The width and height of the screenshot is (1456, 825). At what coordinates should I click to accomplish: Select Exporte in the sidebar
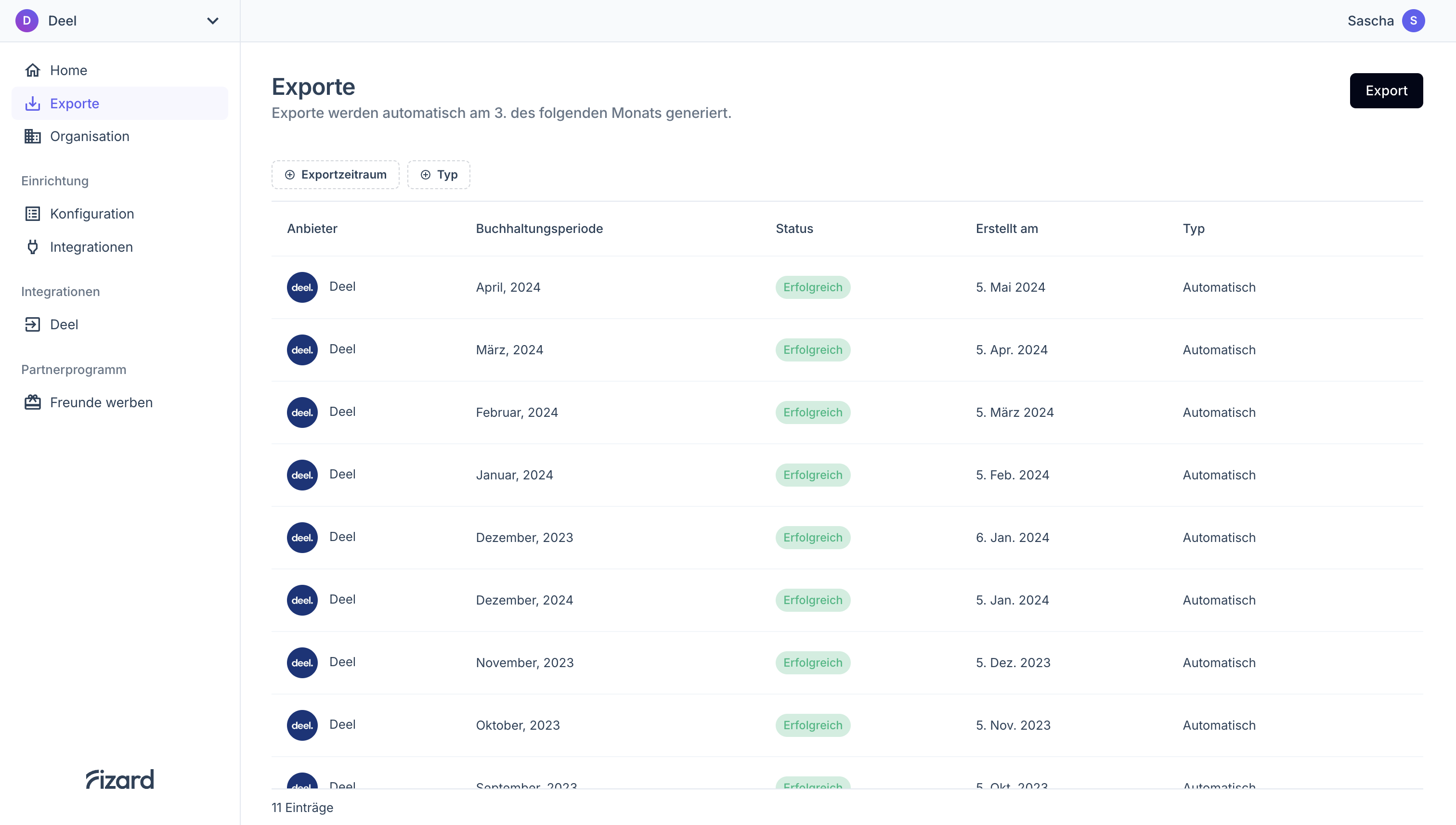[119, 103]
